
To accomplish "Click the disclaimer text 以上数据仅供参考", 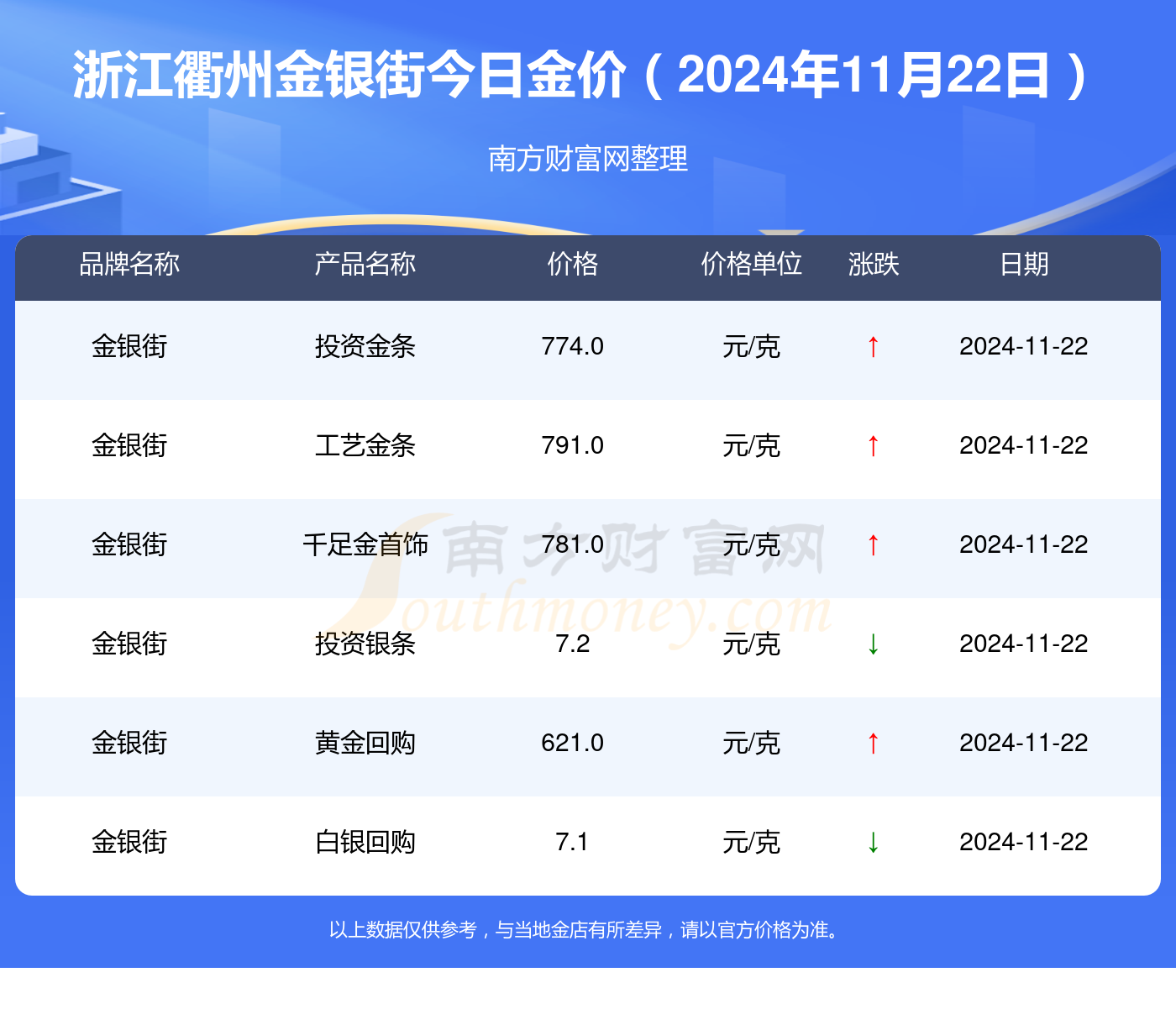I will point(403,930).
